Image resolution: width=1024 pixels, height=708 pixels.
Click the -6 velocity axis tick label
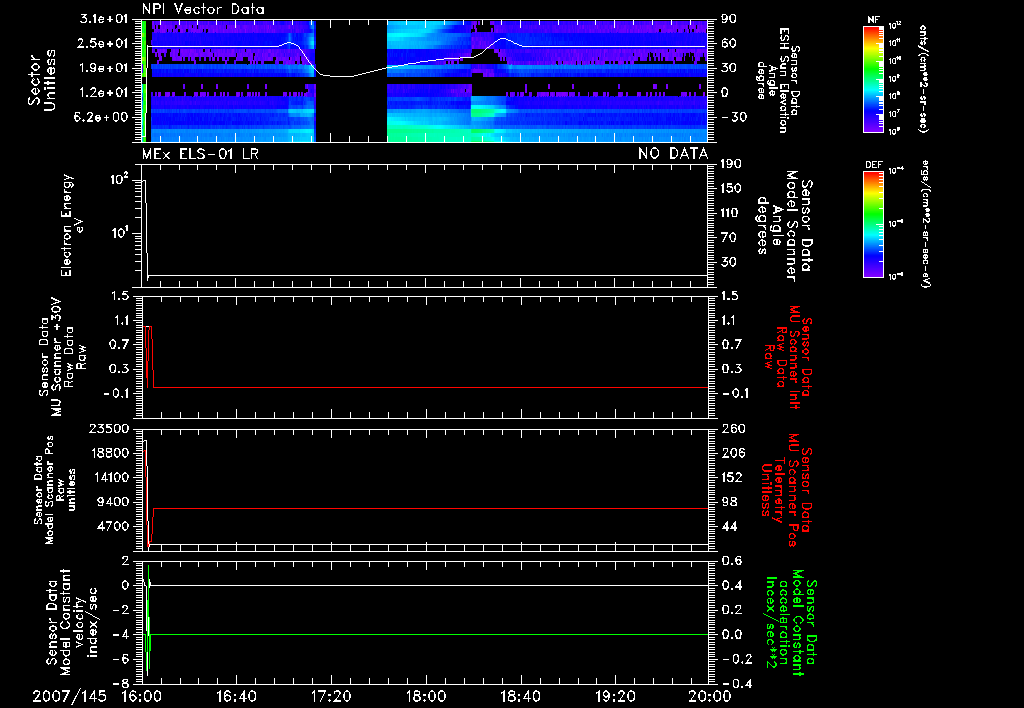[x=121, y=660]
